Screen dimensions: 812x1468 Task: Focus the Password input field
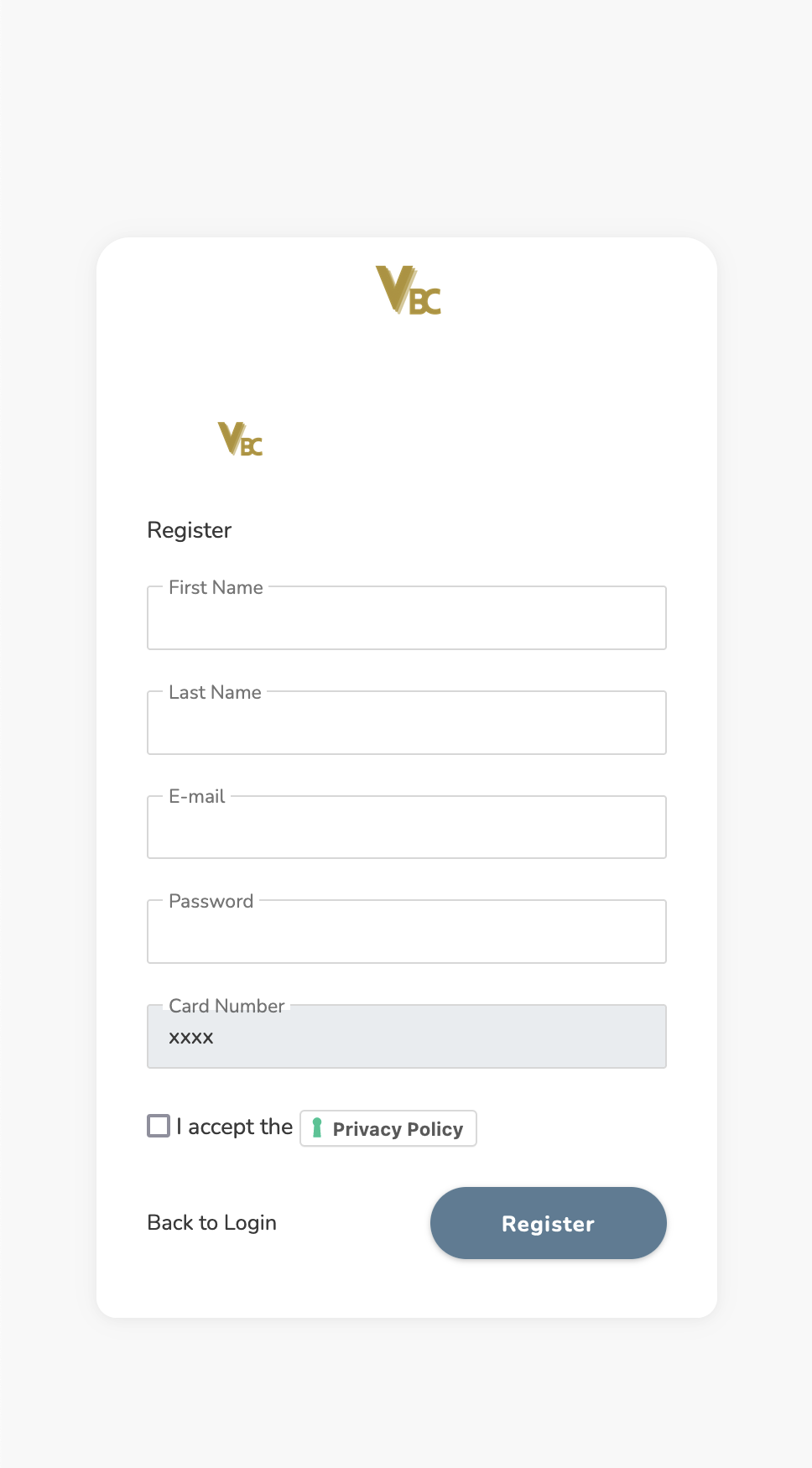tap(407, 932)
